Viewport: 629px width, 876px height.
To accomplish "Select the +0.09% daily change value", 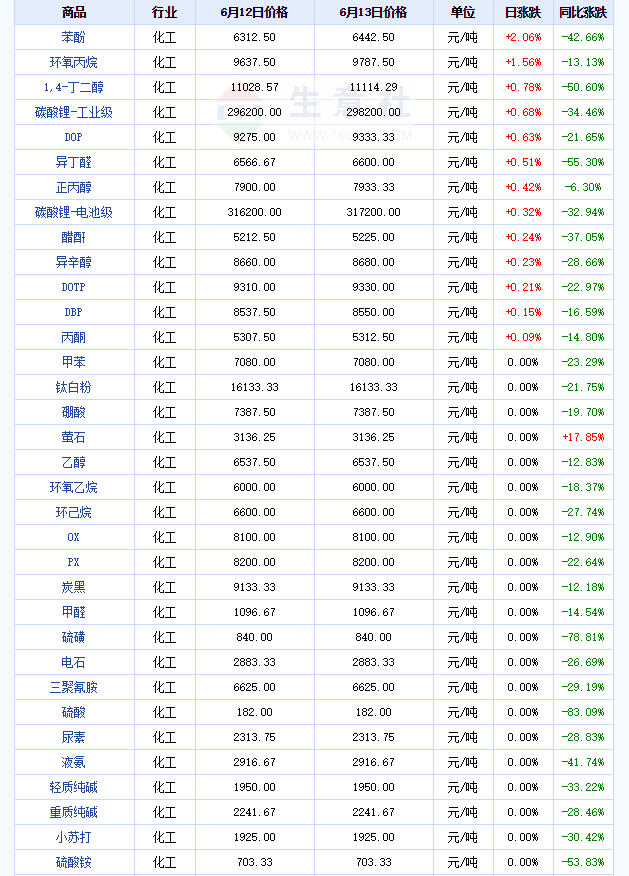I will pyautogui.click(x=523, y=337).
